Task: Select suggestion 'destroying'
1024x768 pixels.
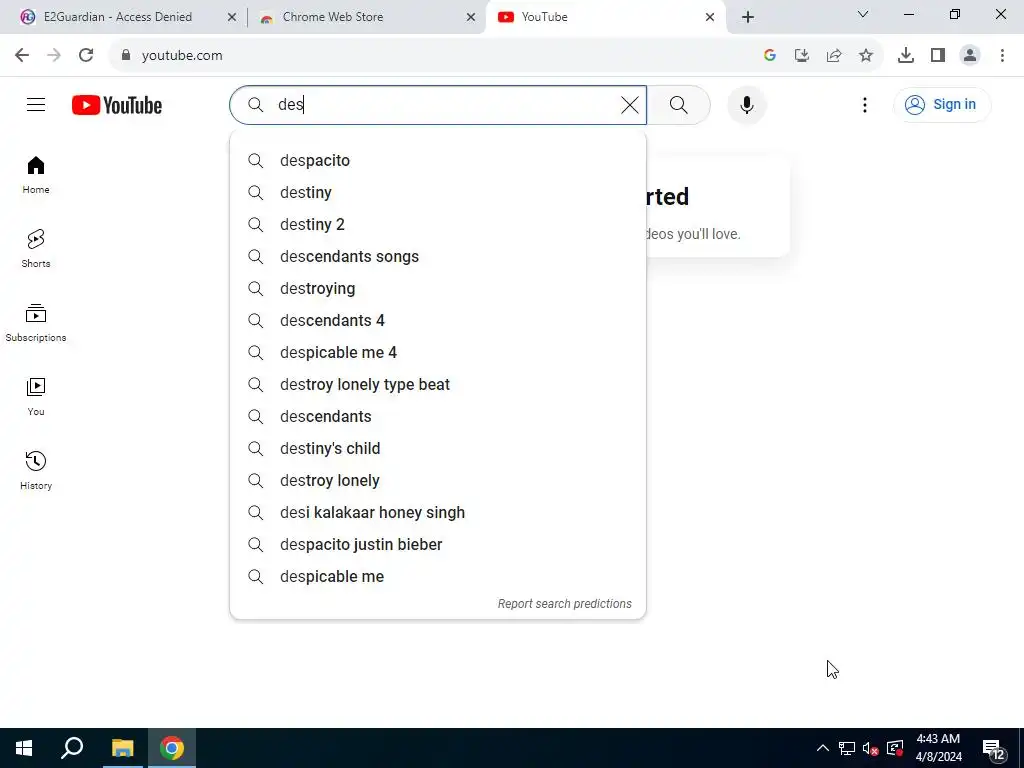Action: tap(438, 289)
